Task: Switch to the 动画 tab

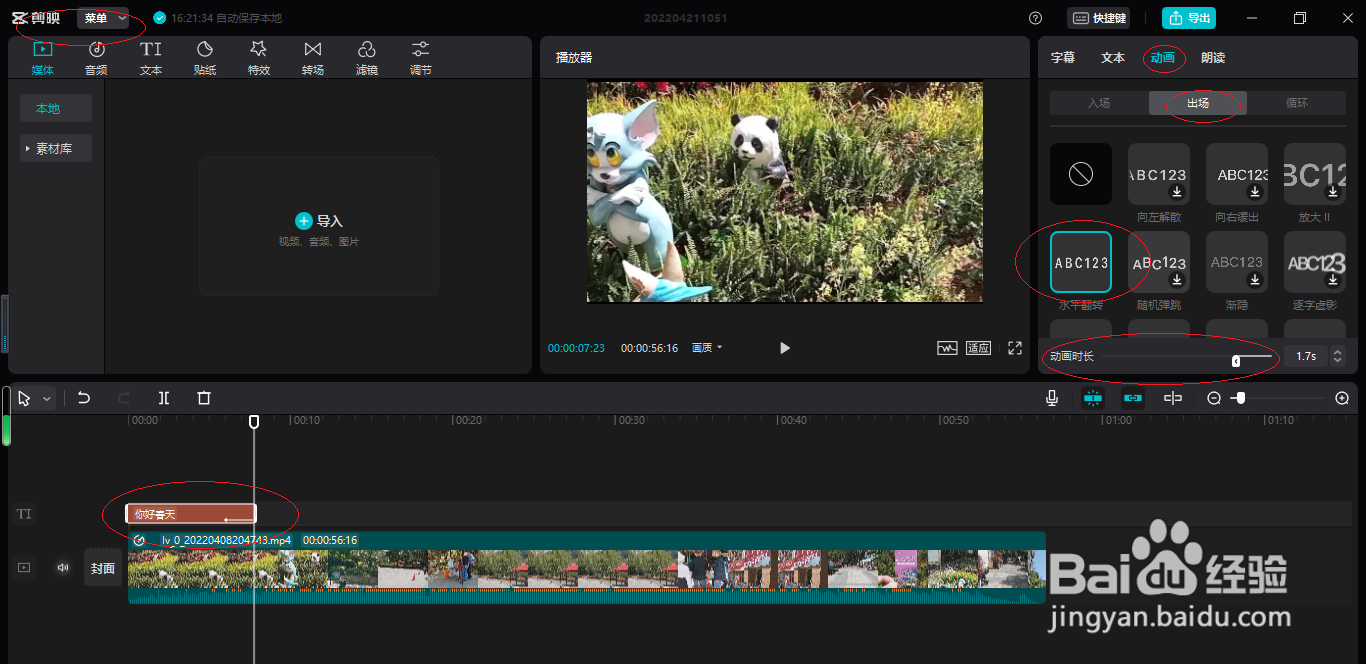Action: pyautogui.click(x=1163, y=58)
